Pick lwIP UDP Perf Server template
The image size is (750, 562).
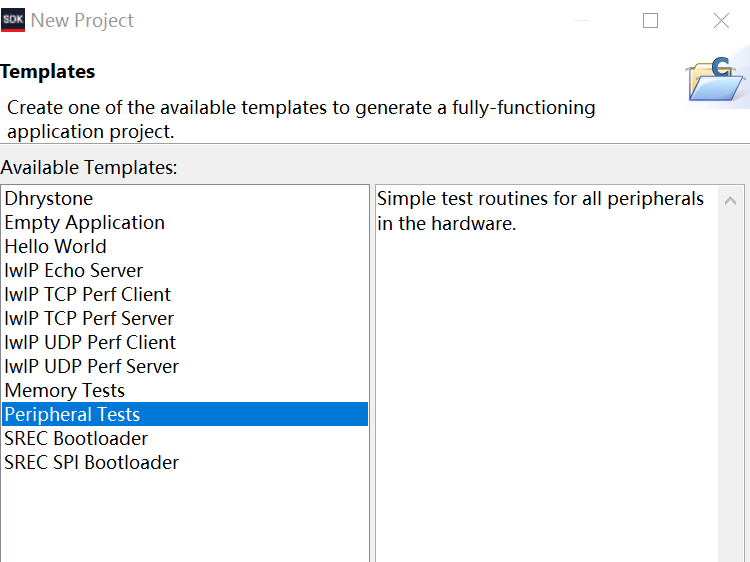point(91,367)
